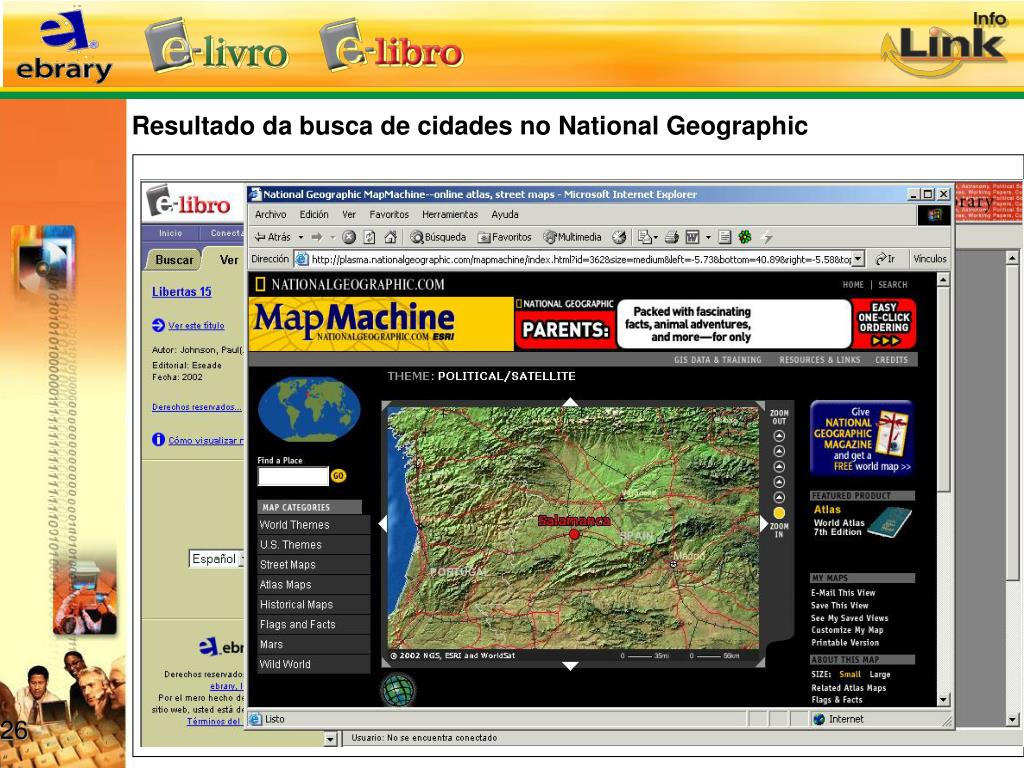Click the Mail icon in toolbar

point(645,237)
